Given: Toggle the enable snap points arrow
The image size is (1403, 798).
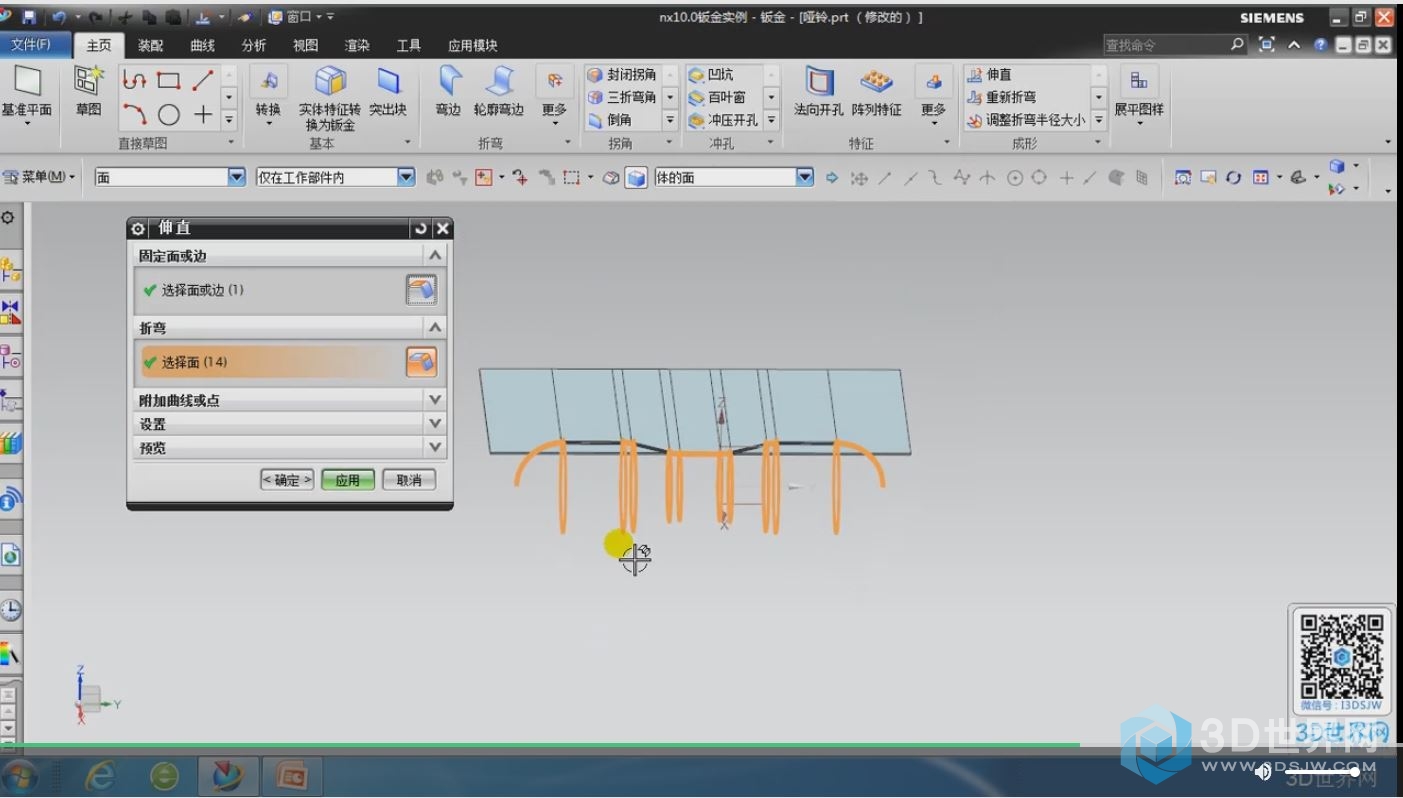Looking at the screenshot, I should pos(832,177).
